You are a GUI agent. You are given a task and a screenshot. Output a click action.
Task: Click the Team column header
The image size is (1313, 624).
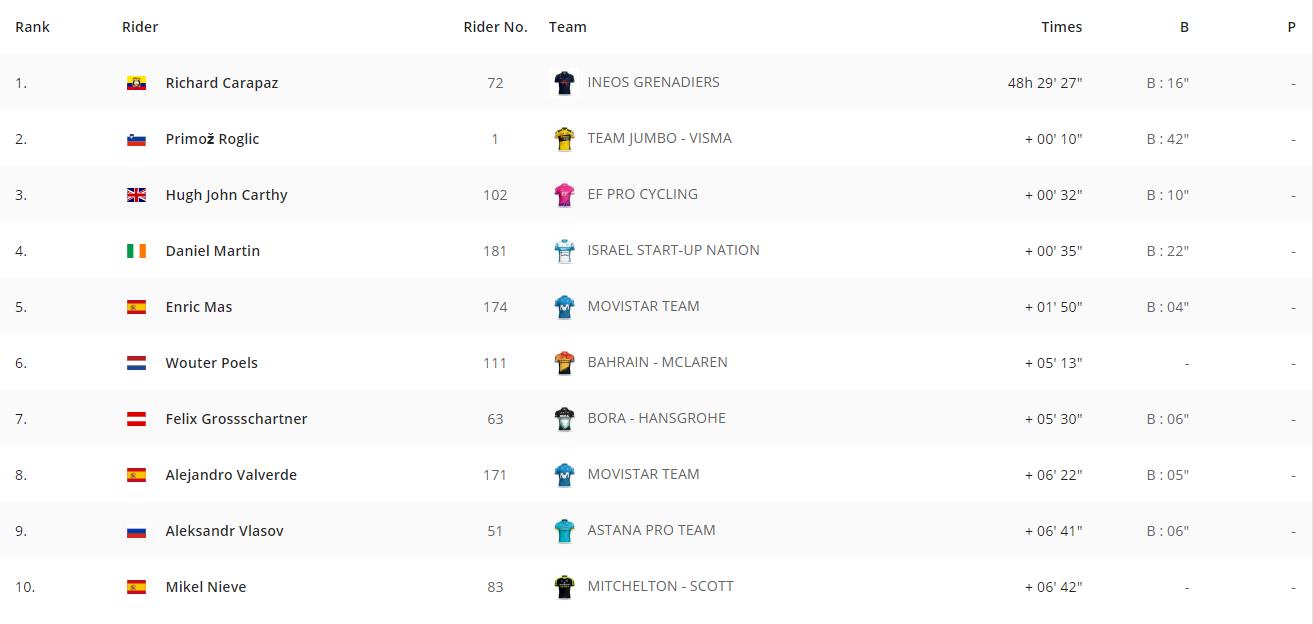(x=567, y=27)
